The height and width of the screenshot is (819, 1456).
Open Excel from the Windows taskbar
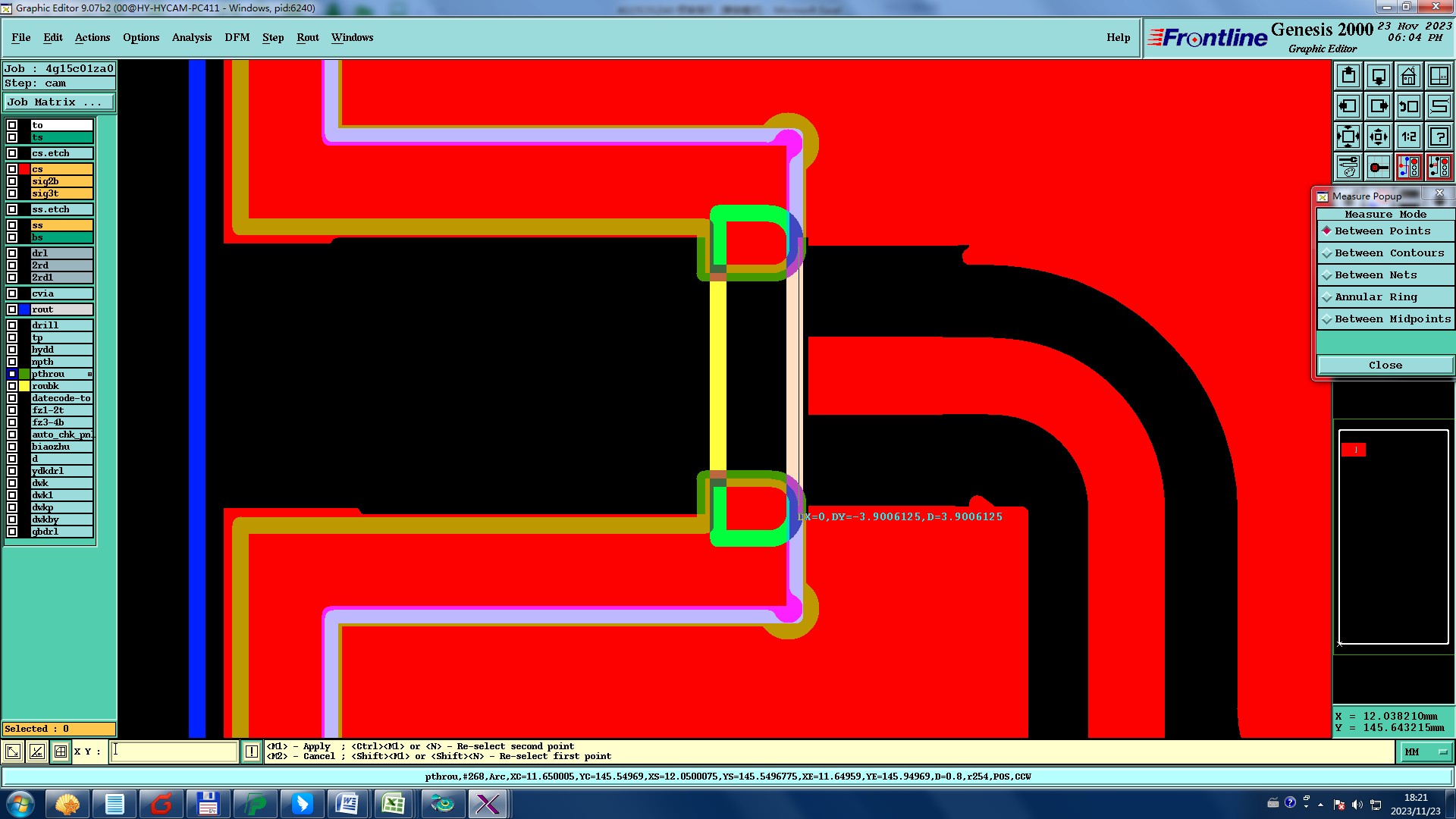pyautogui.click(x=393, y=804)
